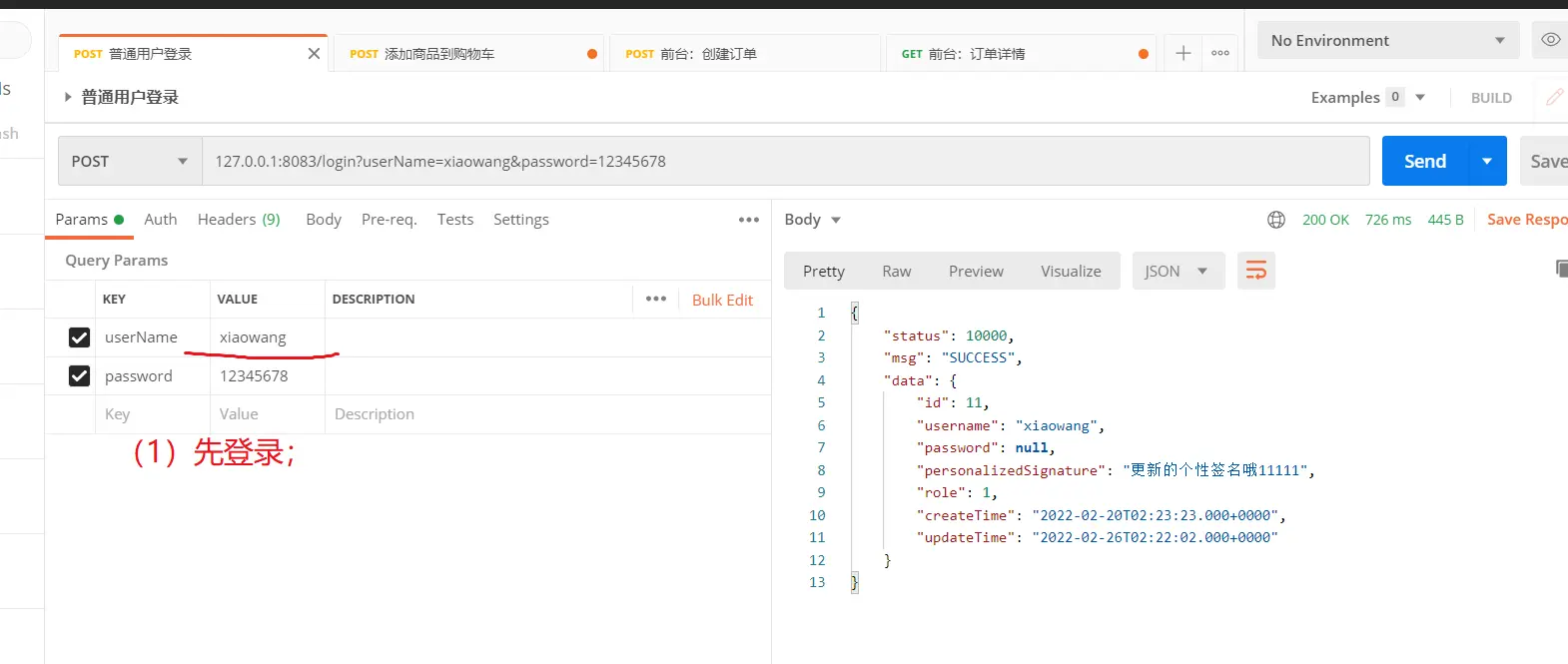Expand the JSON format dropdown

[x=1177, y=272]
